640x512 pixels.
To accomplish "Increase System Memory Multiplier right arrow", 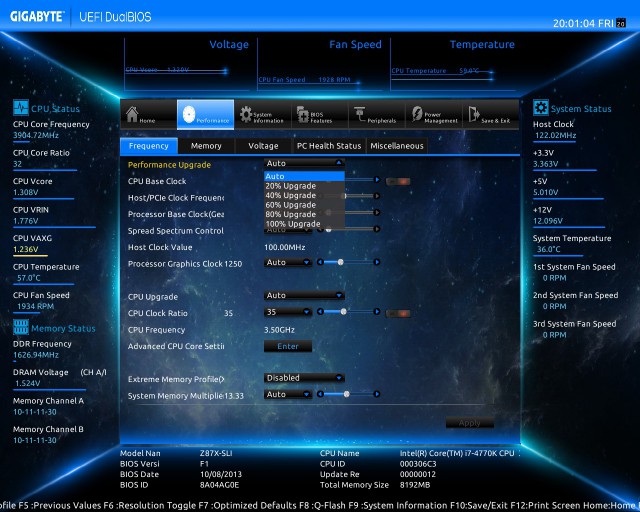I will point(377,394).
